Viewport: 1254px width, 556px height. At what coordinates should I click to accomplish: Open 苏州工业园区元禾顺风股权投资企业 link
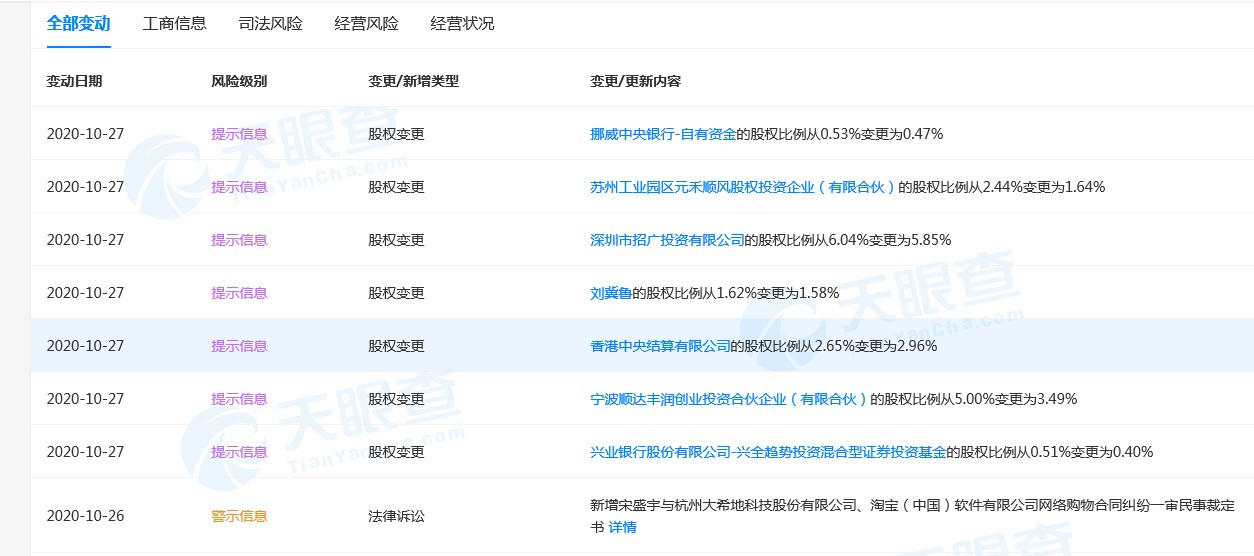pyautogui.click(x=743, y=186)
